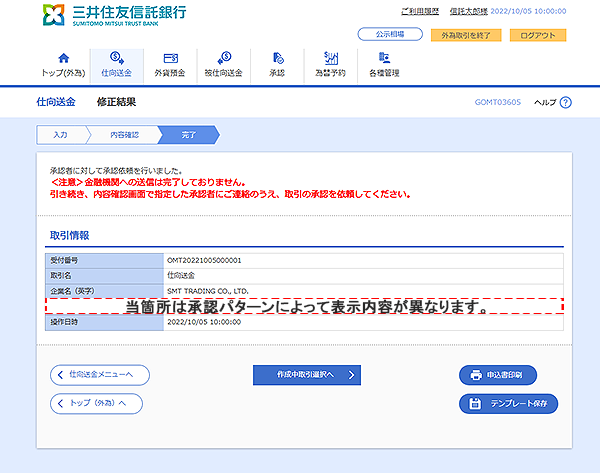The image size is (600, 473).
Task: Click the 修正結果 heading text
Action: [116, 102]
